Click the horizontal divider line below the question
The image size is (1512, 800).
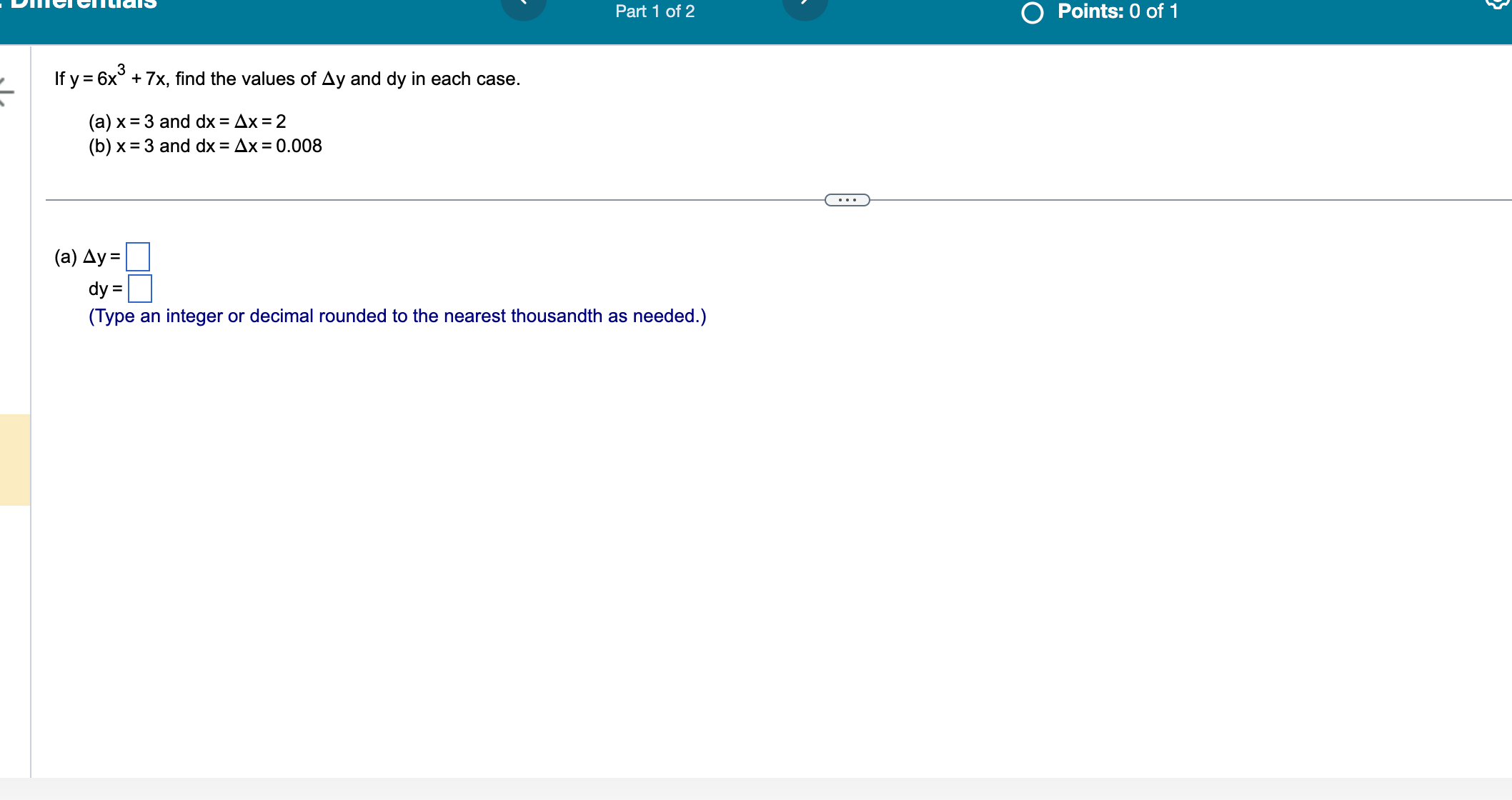pyautogui.click(x=429, y=200)
